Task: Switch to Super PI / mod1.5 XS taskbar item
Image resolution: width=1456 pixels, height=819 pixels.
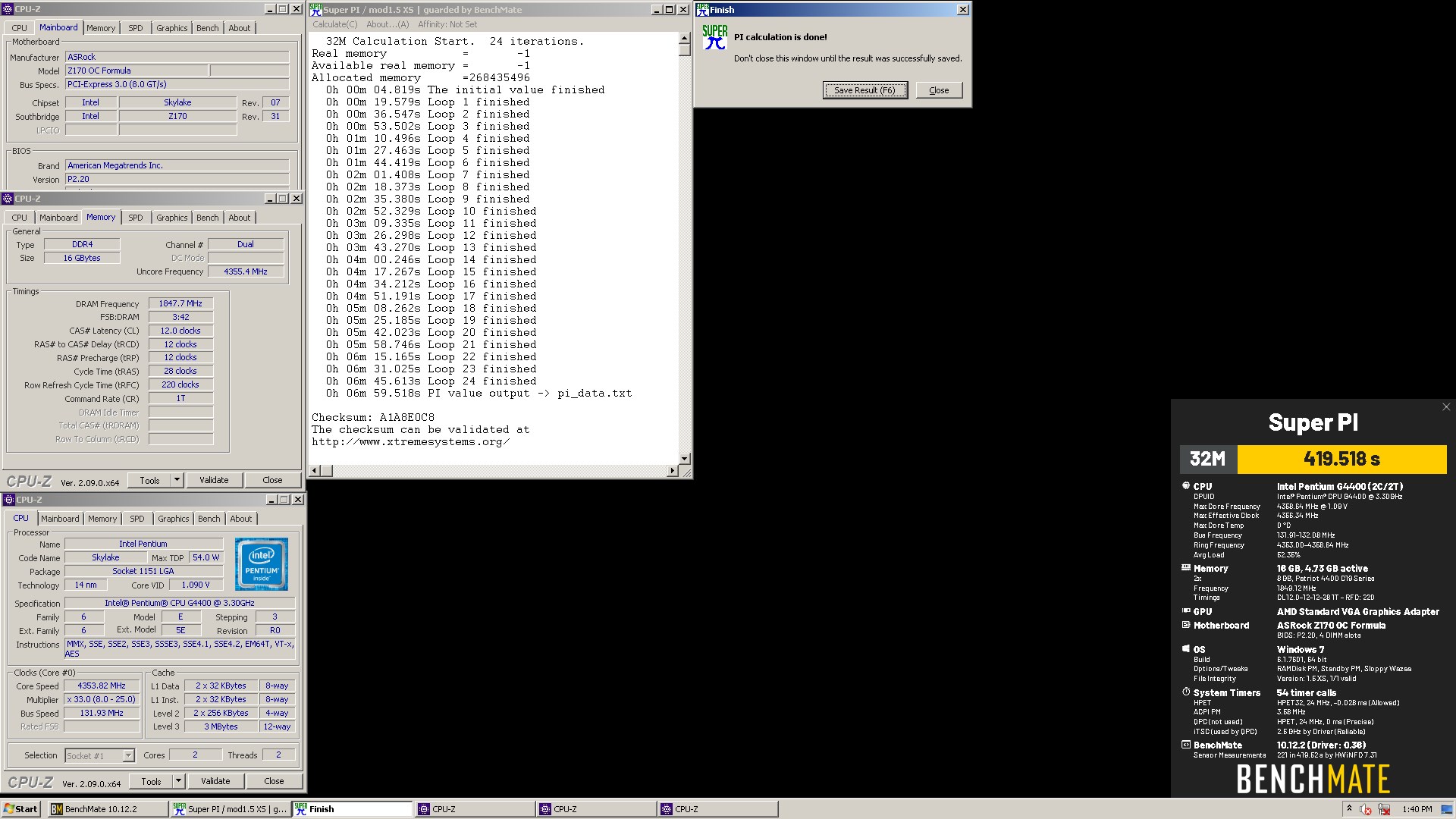Action: click(x=231, y=809)
